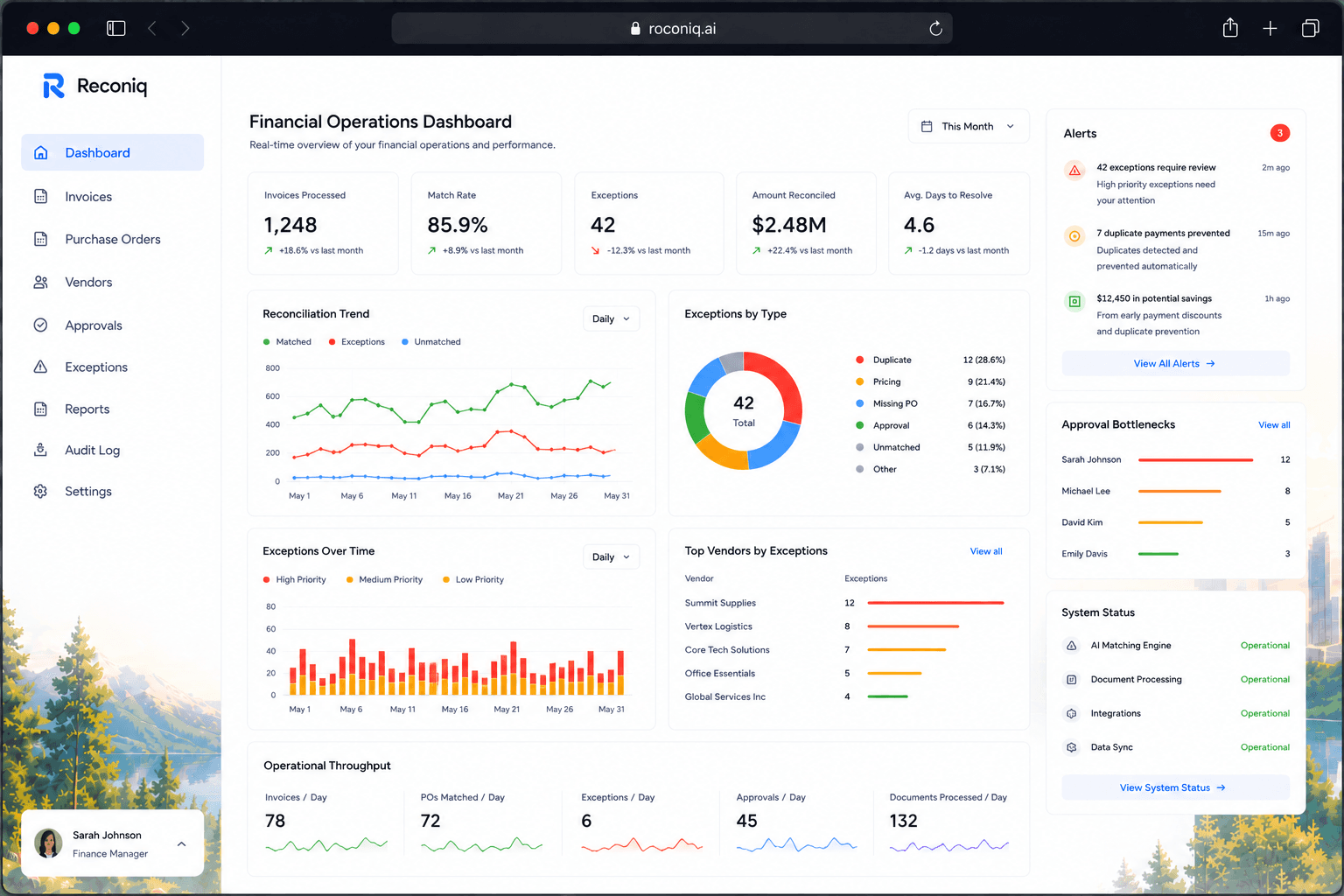
Task: Click the red alerts count badge
Action: [1280, 133]
